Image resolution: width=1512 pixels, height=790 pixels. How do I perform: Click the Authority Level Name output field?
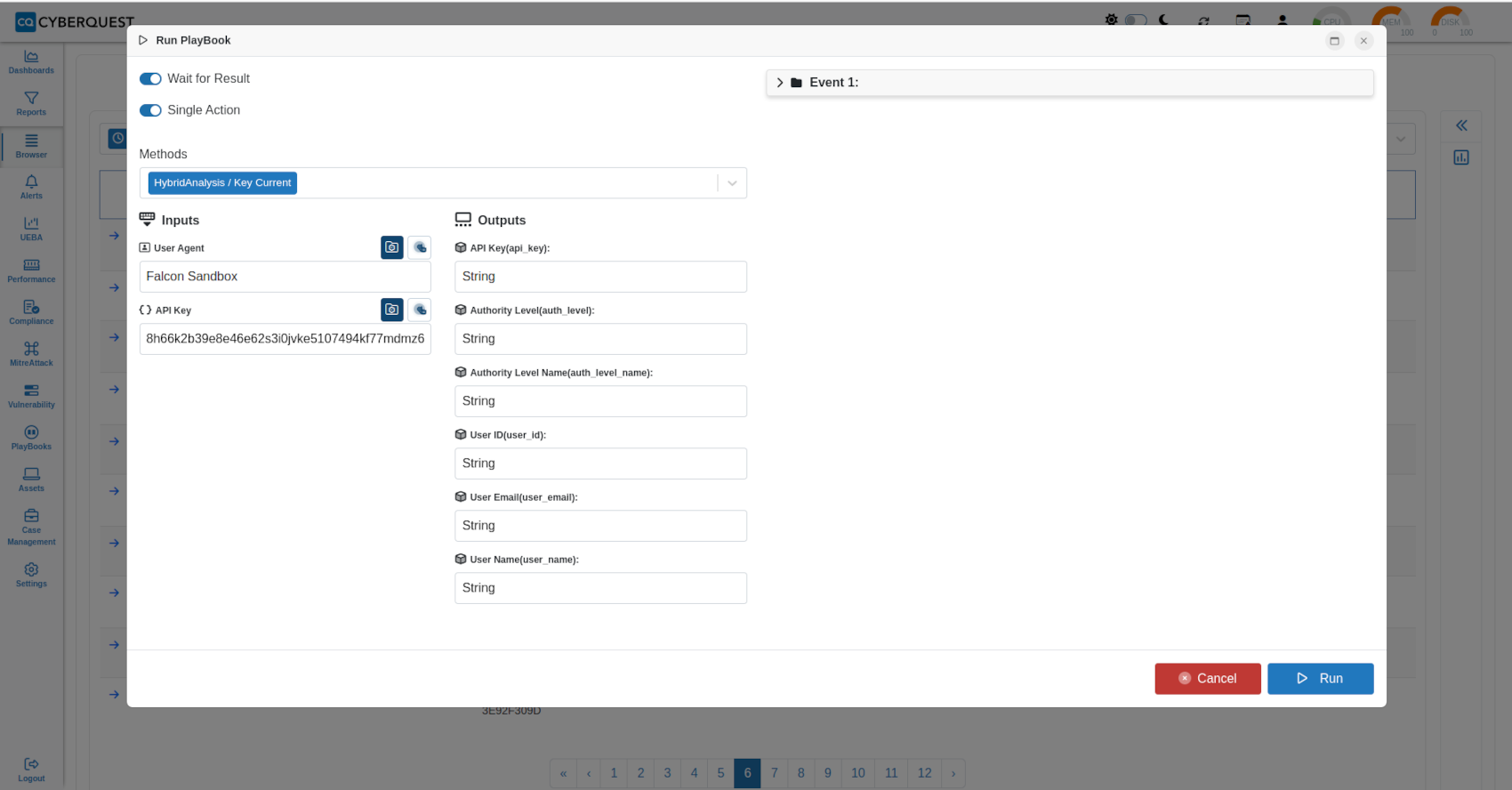pyautogui.click(x=601, y=401)
